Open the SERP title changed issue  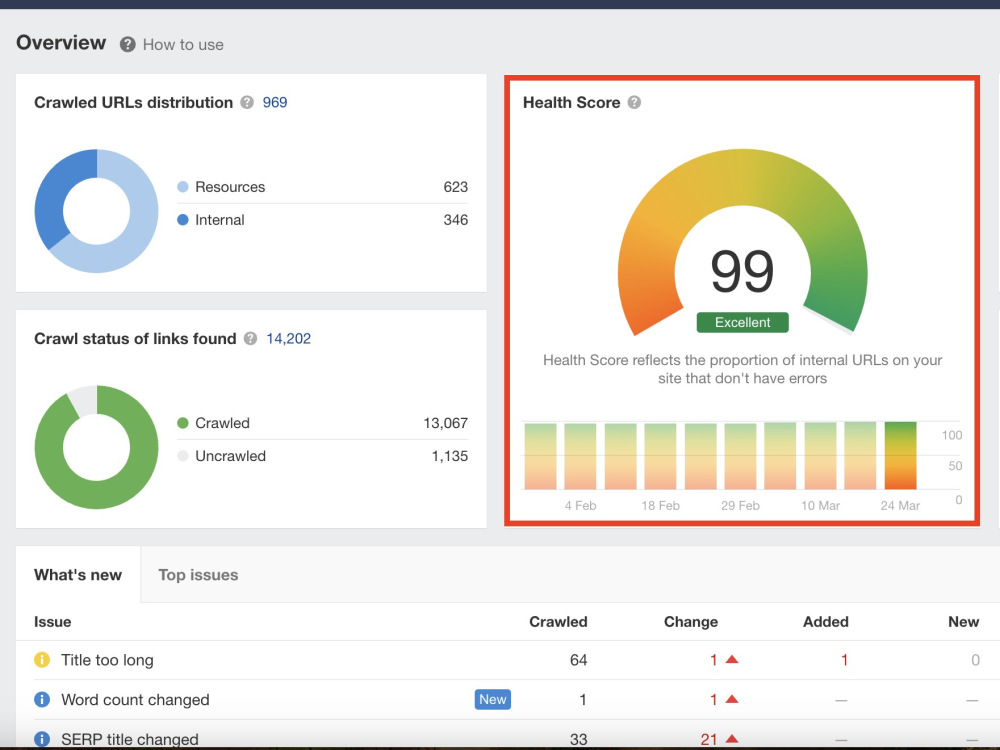[x=129, y=739]
